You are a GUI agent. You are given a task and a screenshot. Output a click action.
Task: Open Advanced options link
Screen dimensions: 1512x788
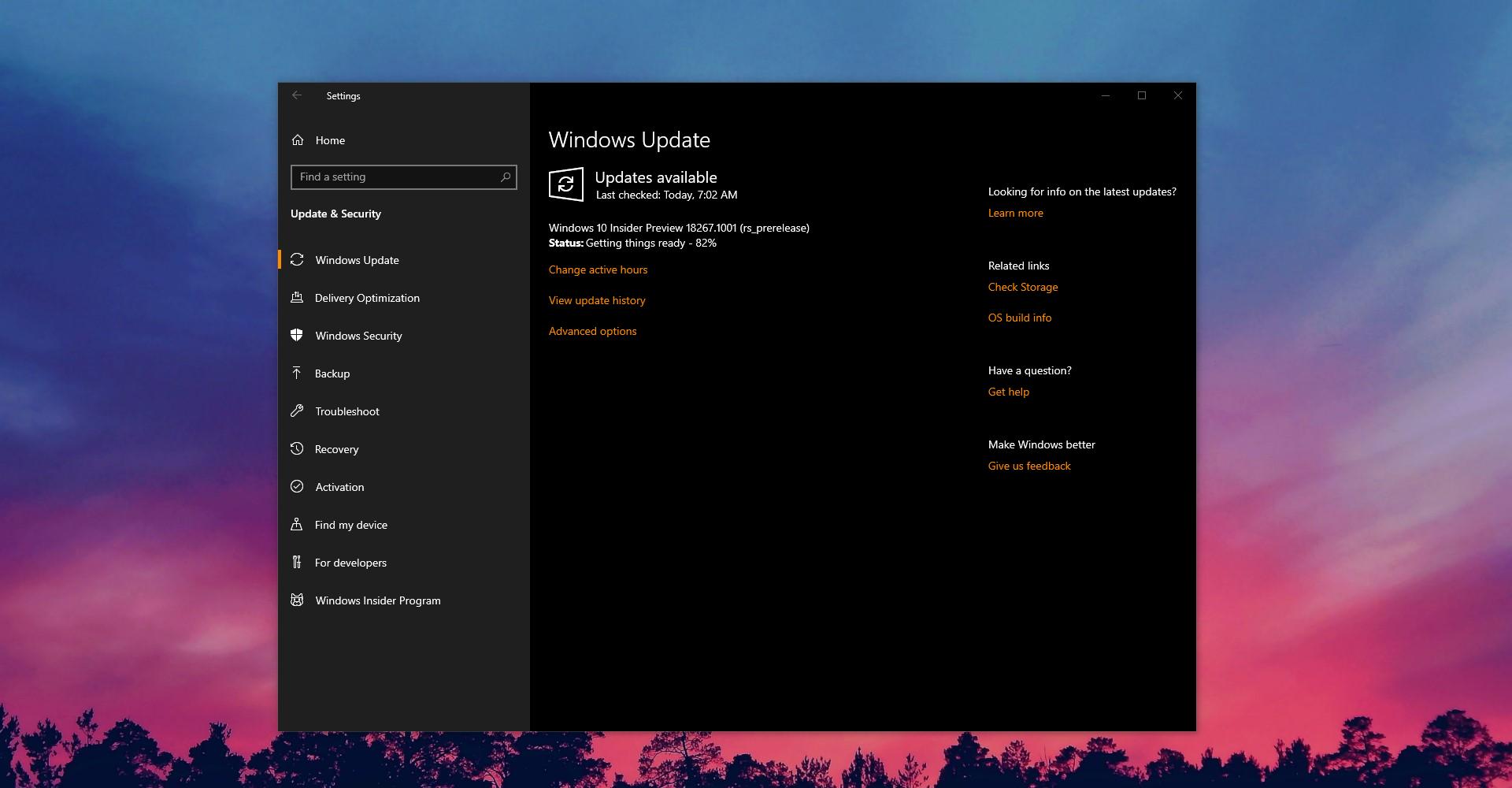tap(592, 331)
